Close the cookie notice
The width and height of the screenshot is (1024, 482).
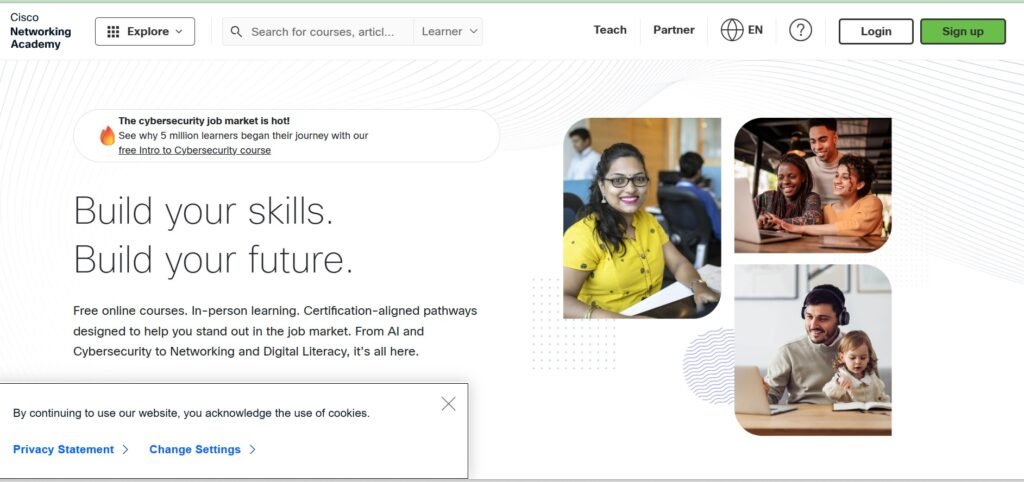pos(448,404)
